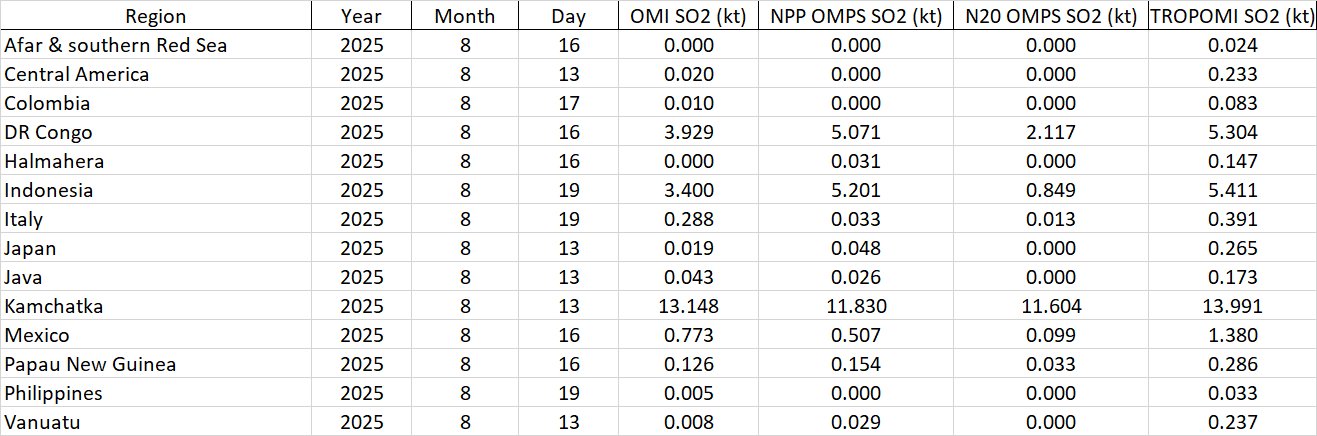Screen dimensions: 1317x436
Task: Select the Year column header
Action: click(x=360, y=16)
